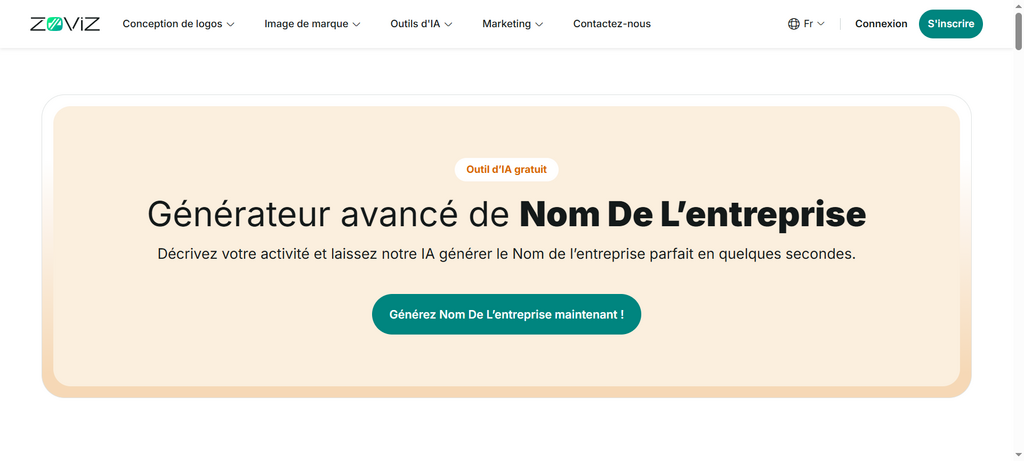Go to the Contactez-nous page
Image resolution: width=1024 pixels, height=461 pixels.
[612, 24]
